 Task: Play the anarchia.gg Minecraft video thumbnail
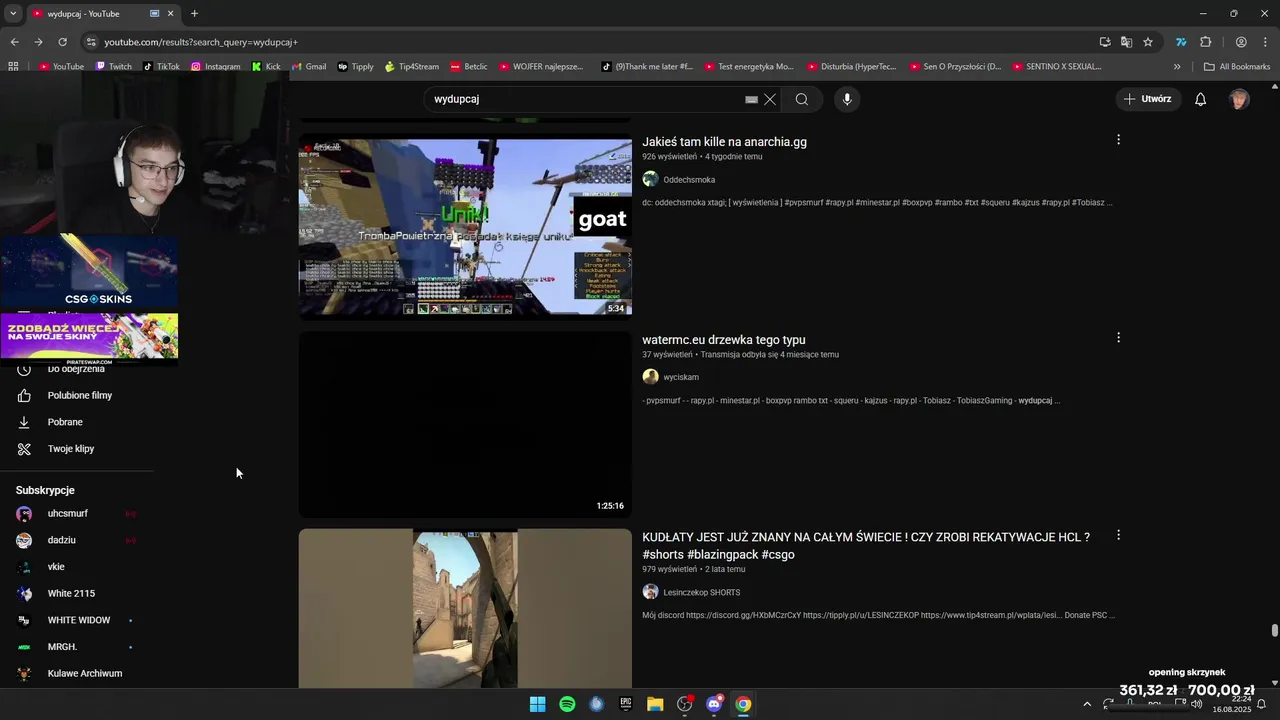click(x=465, y=227)
